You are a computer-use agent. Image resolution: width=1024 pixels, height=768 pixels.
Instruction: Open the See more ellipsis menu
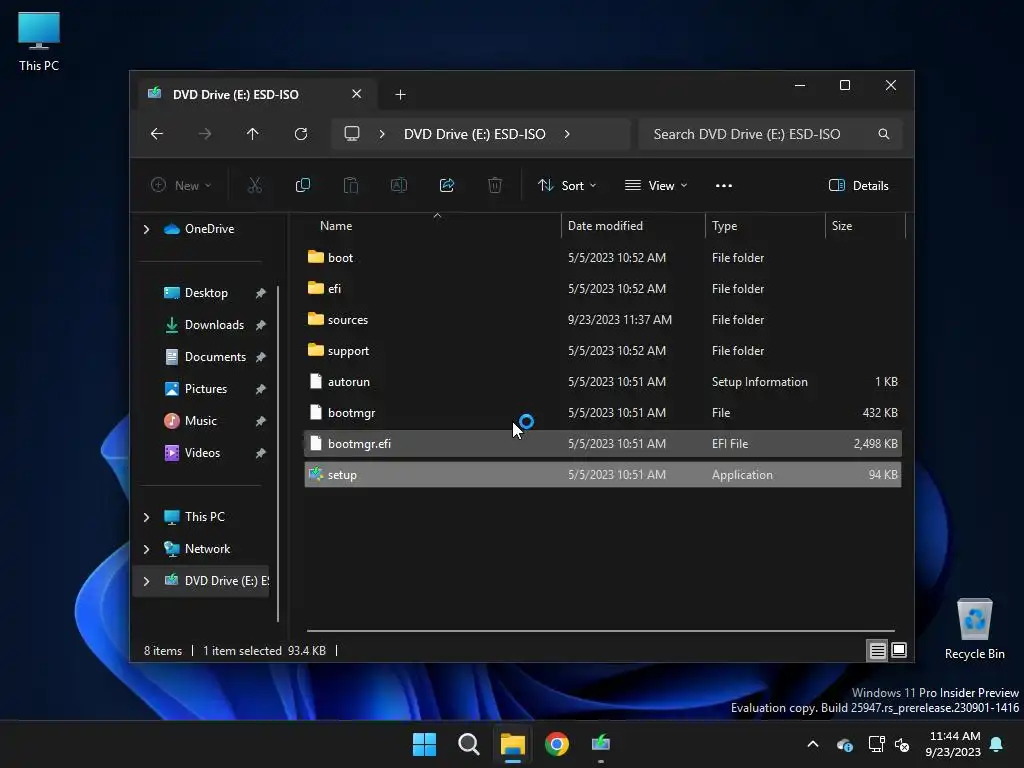pos(724,185)
